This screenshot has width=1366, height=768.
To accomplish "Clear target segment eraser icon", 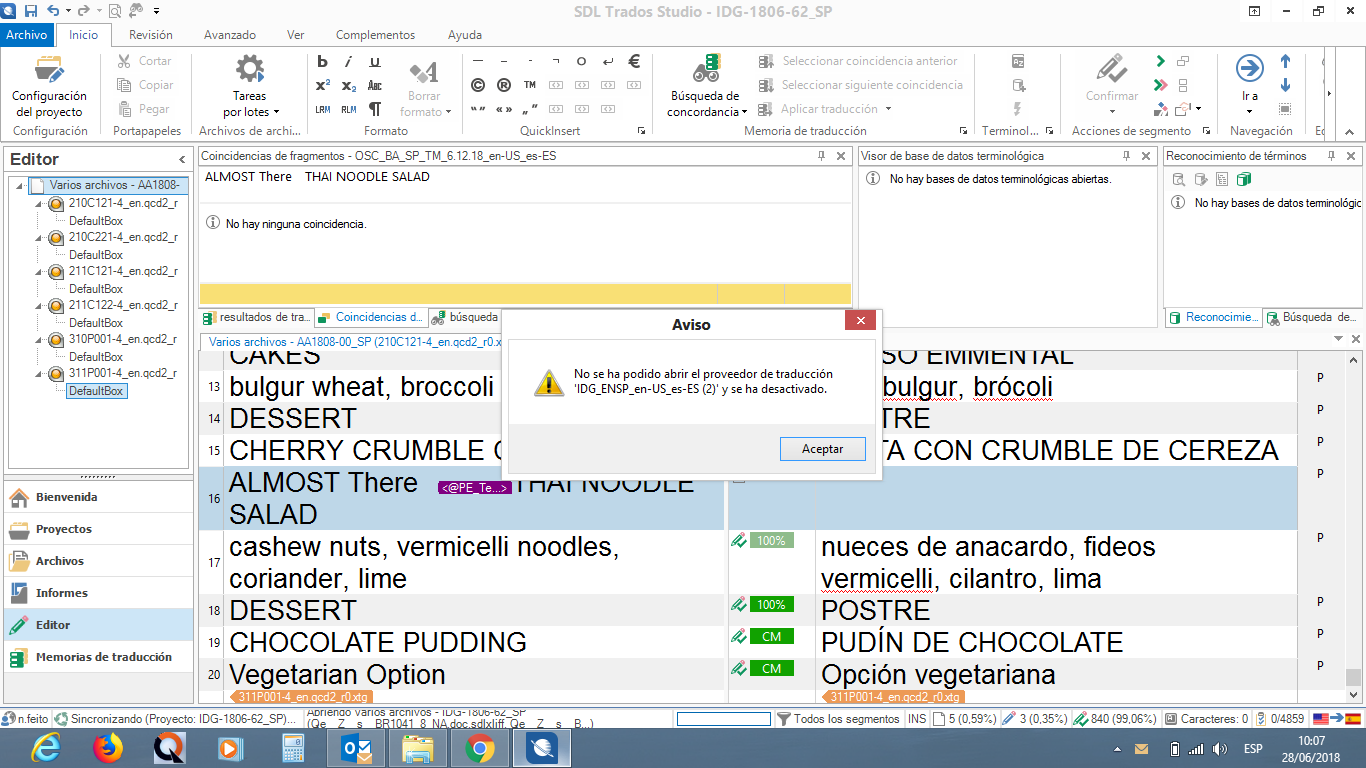I will [1160, 109].
